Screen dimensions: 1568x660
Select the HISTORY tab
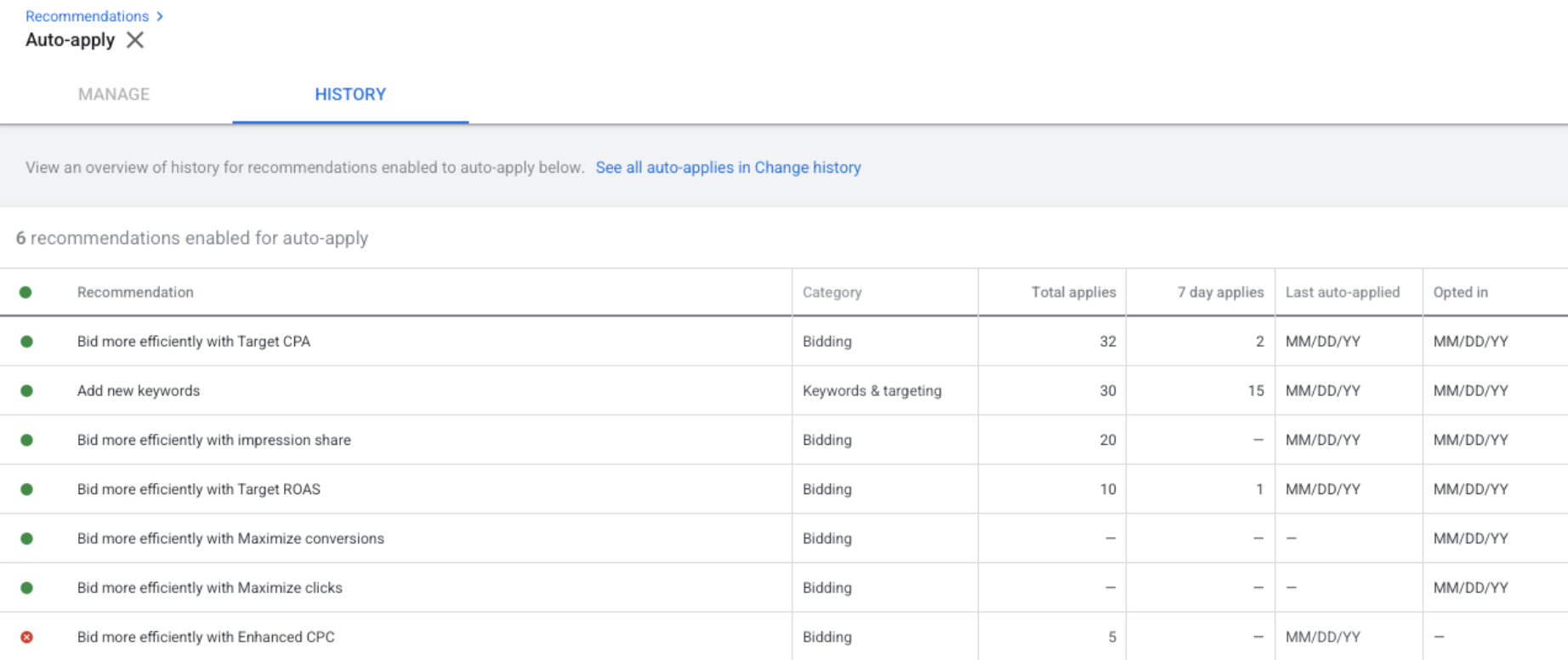[x=350, y=94]
